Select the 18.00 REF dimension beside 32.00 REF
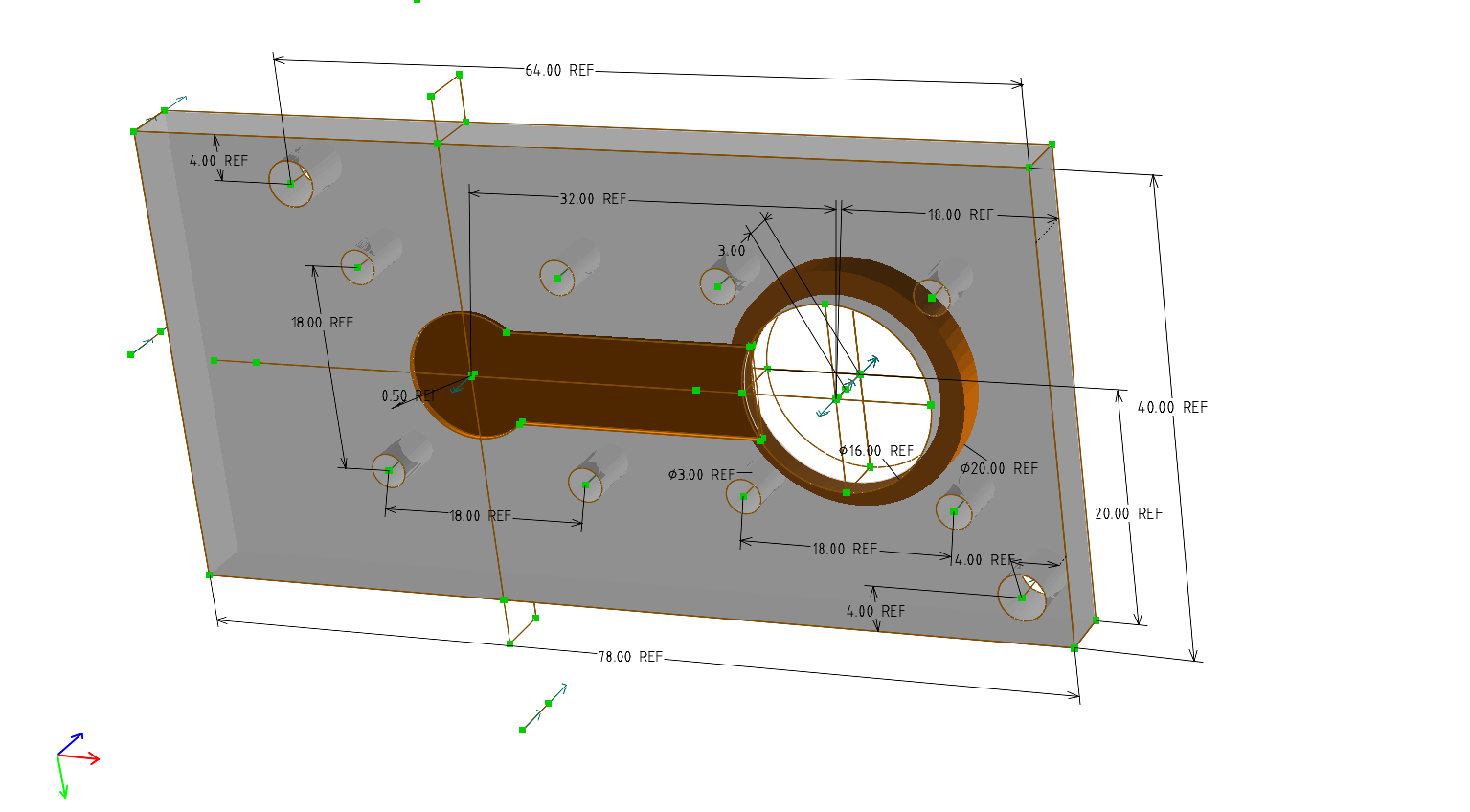This screenshot has width=1470, height=812. tap(961, 215)
